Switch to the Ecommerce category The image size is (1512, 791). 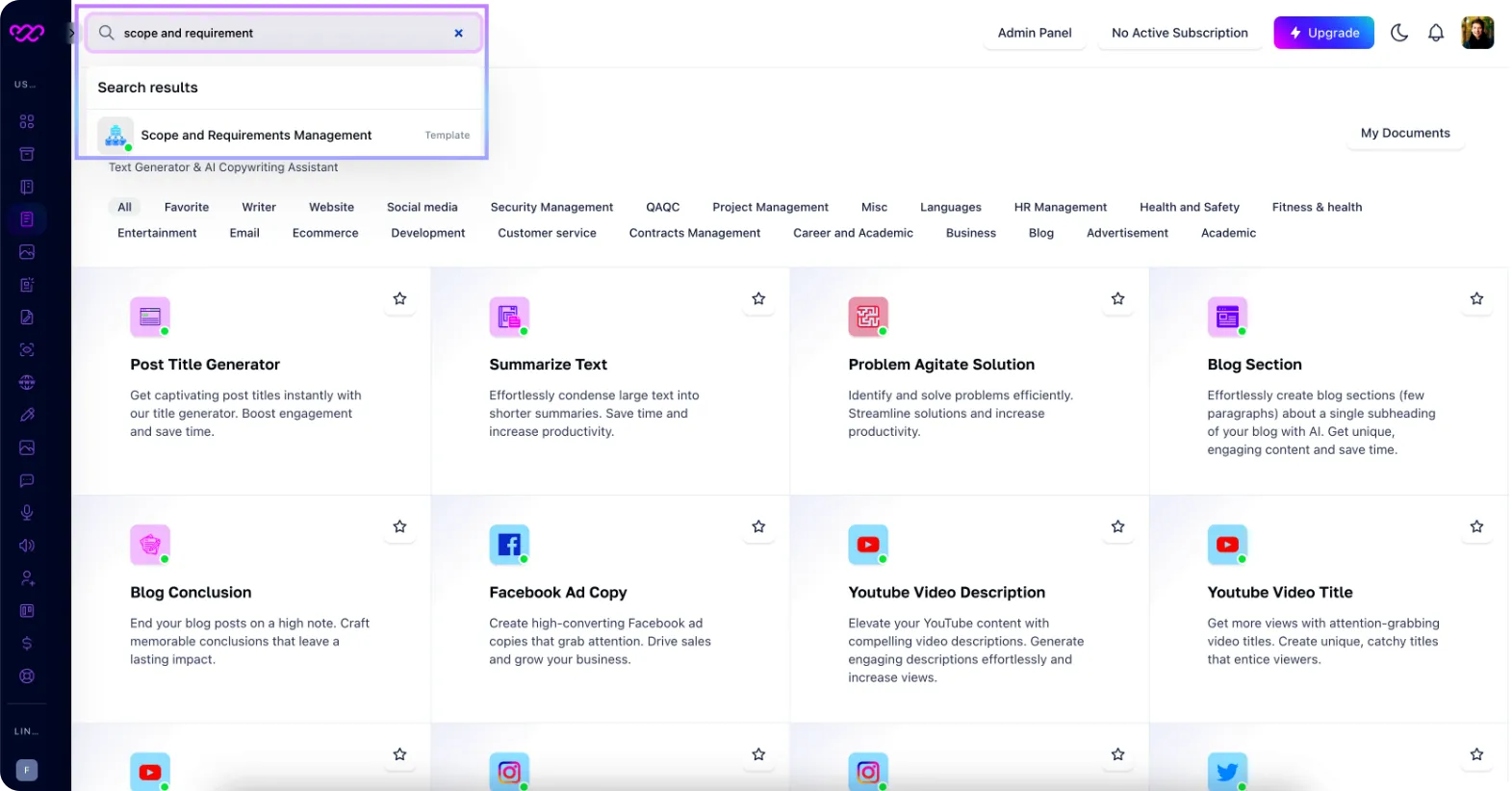click(325, 233)
